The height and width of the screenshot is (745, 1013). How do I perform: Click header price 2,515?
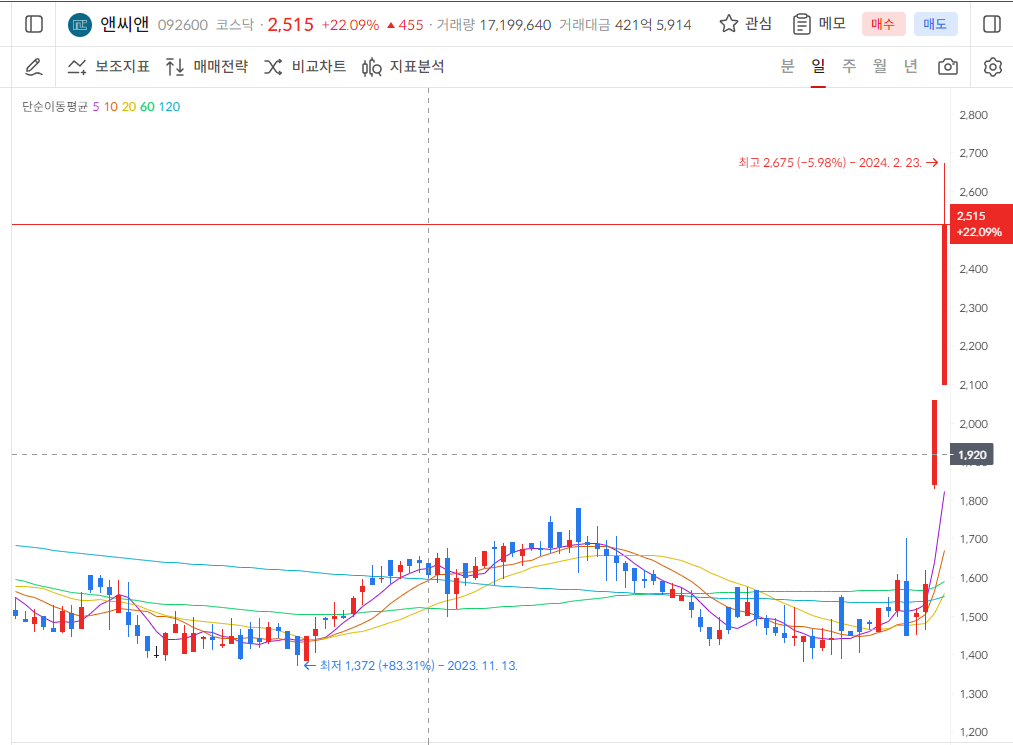290,25
